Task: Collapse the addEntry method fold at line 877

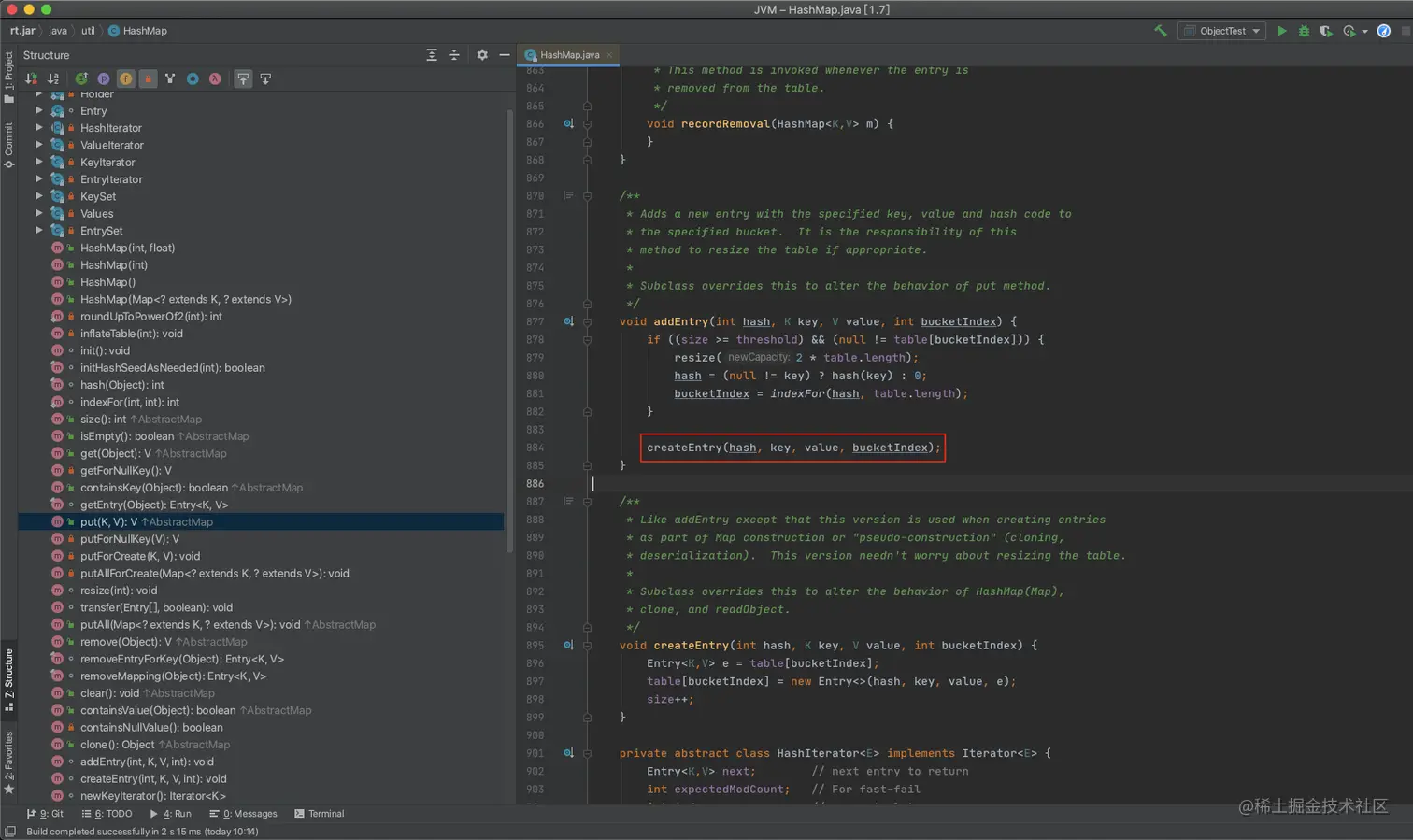Action: pos(587,321)
